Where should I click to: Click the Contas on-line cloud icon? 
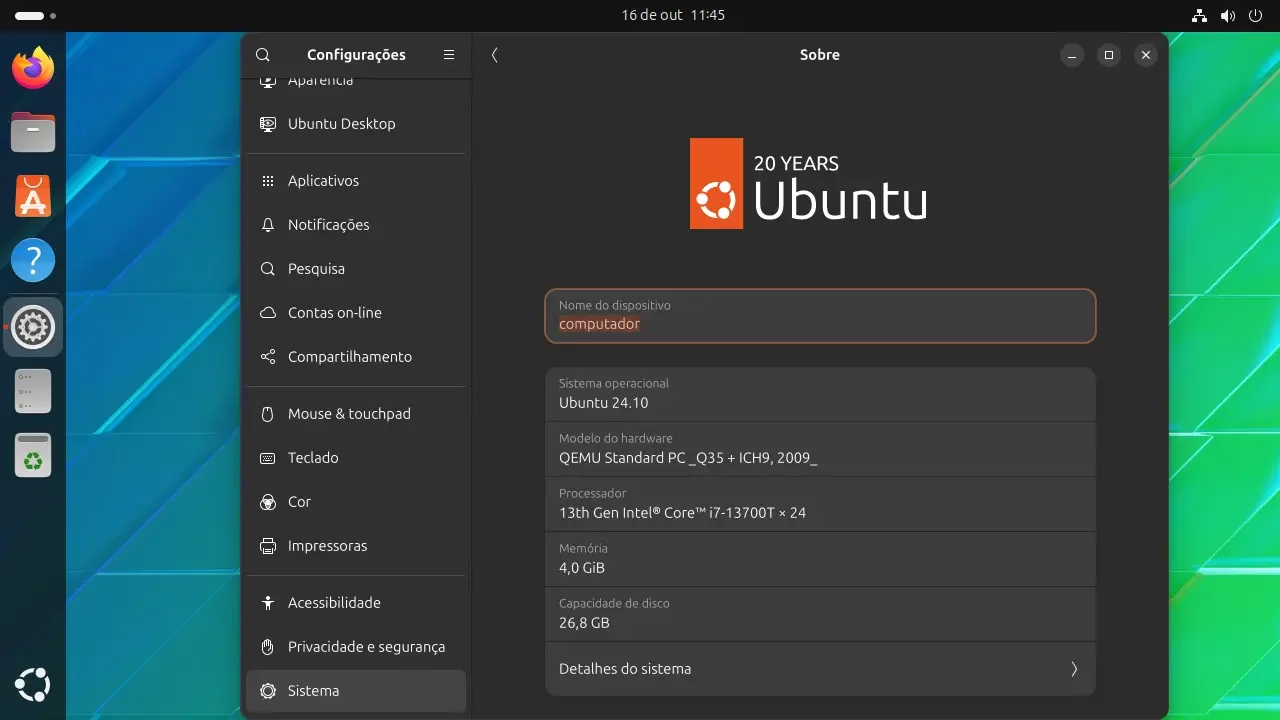(267, 313)
